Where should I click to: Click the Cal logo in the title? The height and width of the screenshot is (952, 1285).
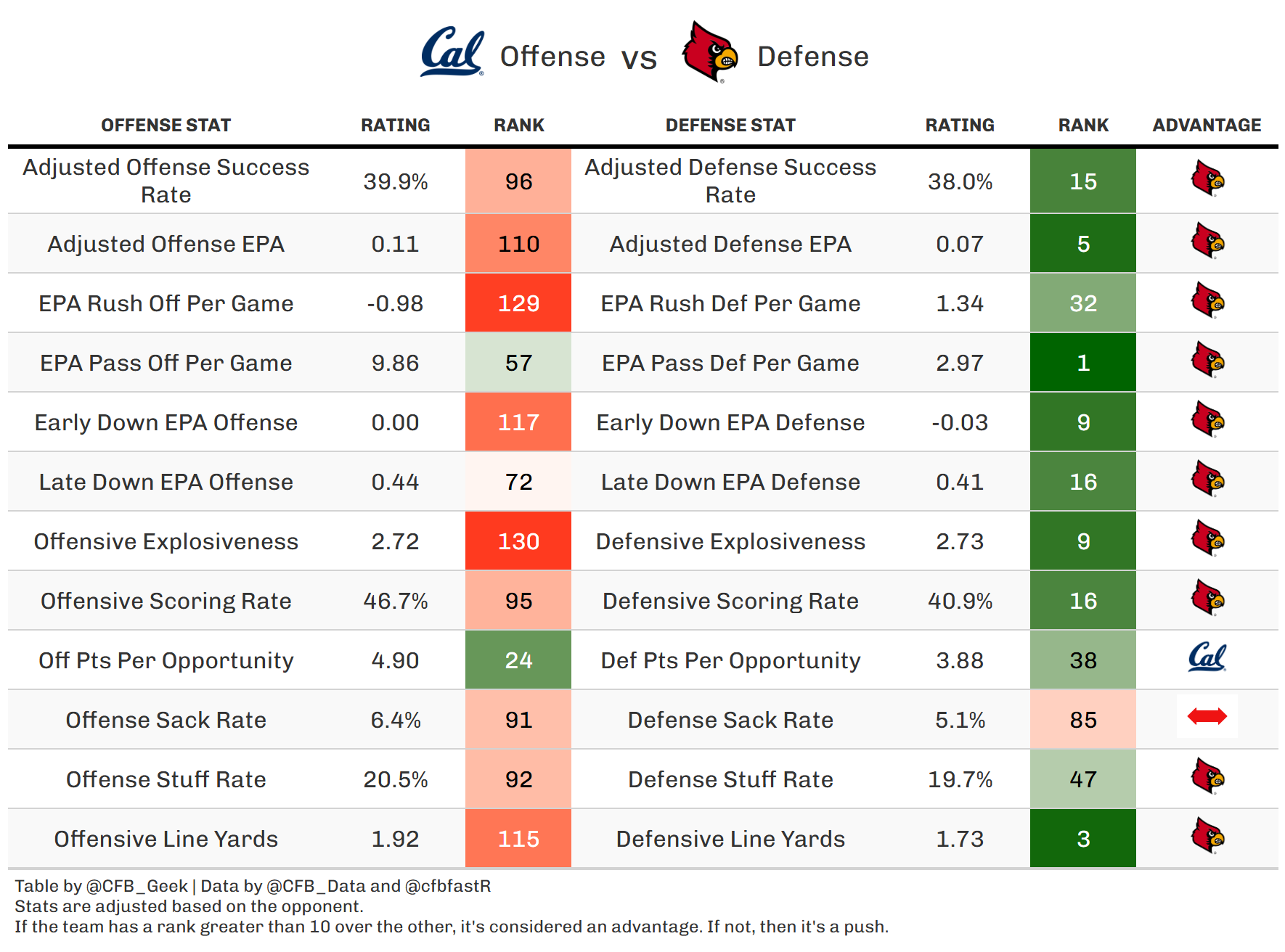pyautogui.click(x=452, y=52)
